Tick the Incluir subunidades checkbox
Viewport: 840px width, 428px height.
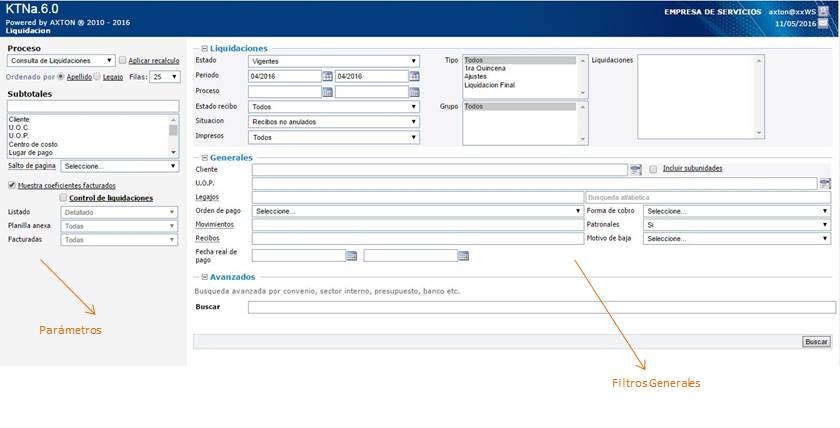tap(653, 169)
